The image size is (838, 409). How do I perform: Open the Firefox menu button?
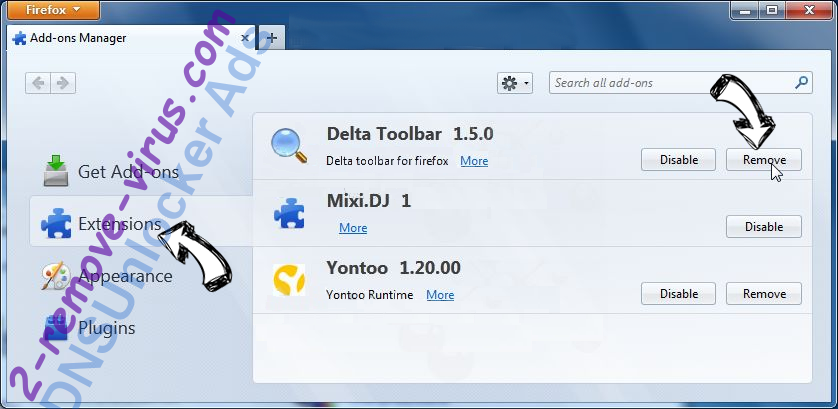[53, 10]
